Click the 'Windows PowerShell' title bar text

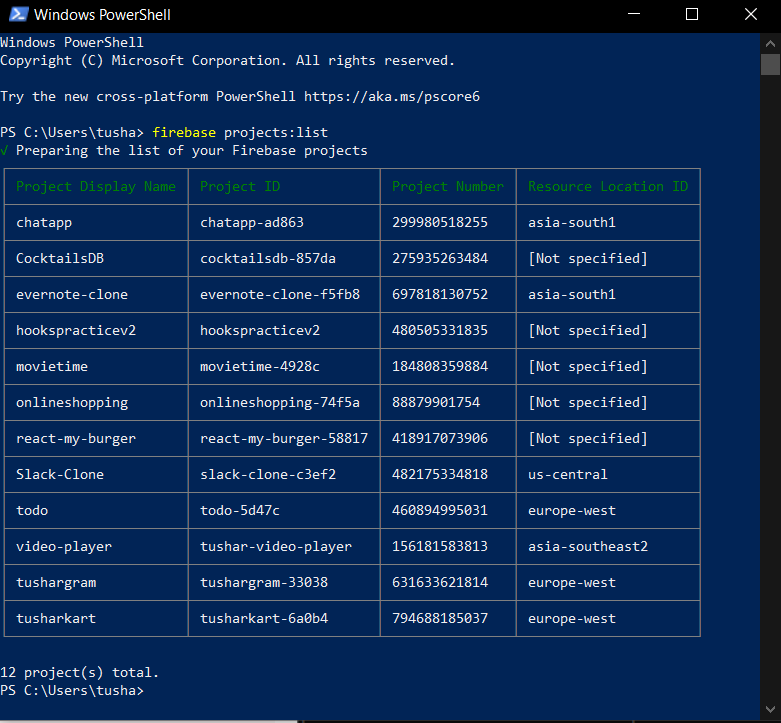(x=102, y=14)
